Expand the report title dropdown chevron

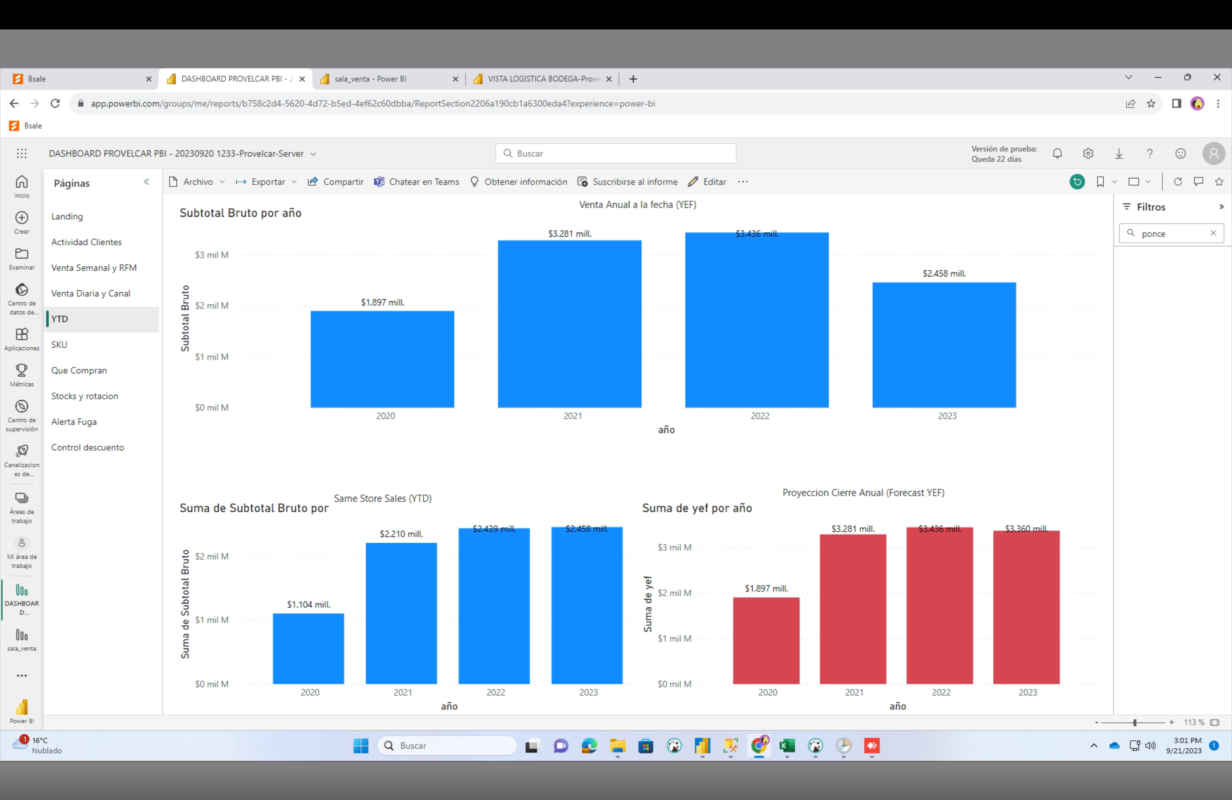click(313, 154)
